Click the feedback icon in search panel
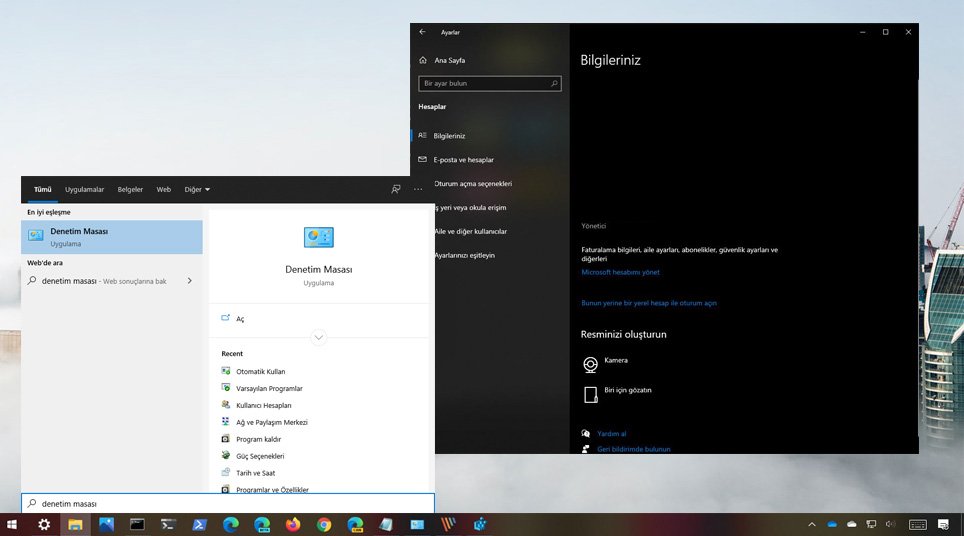The height and width of the screenshot is (536, 964). tap(396, 189)
